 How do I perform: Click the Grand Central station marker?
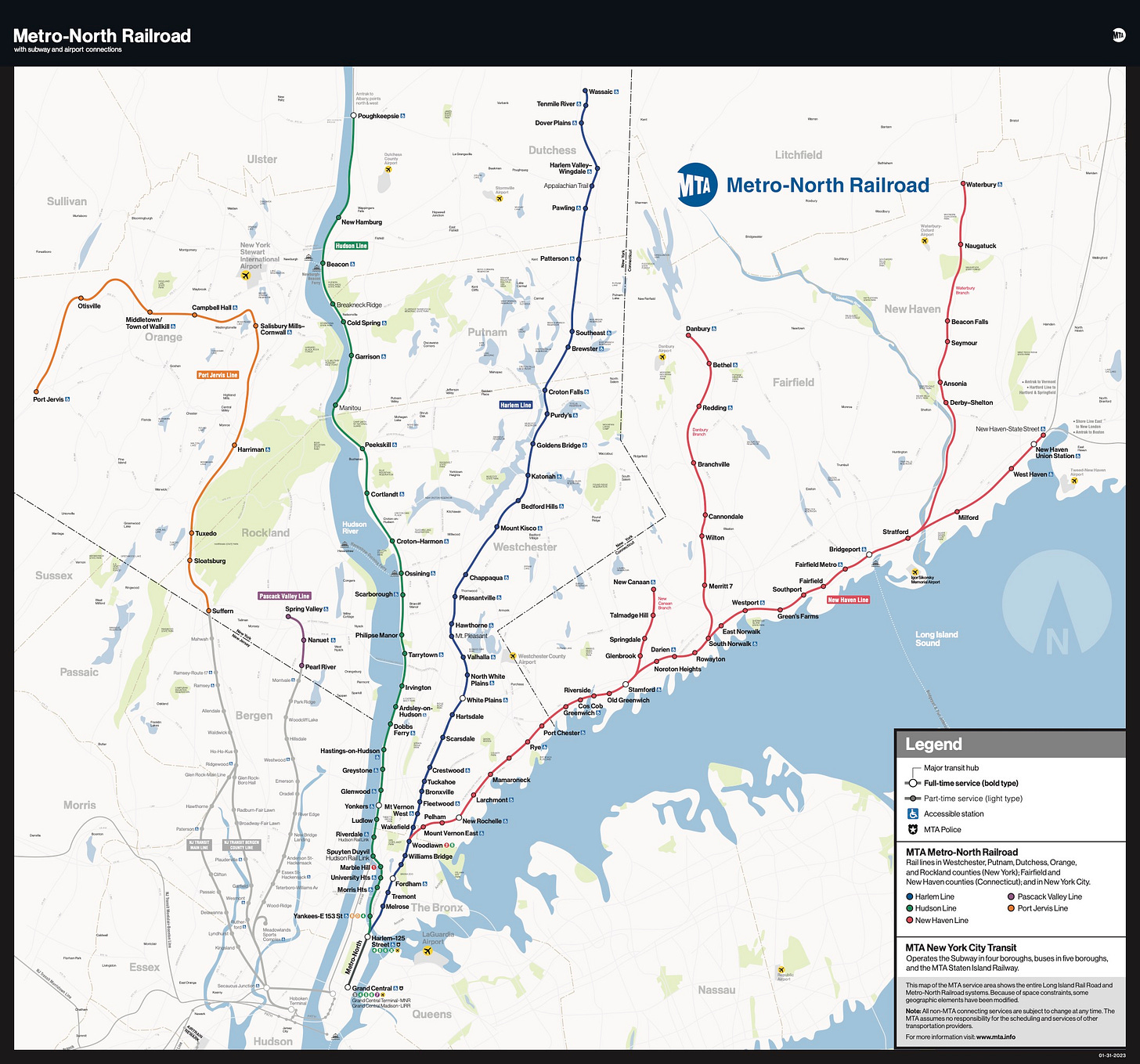click(348, 987)
